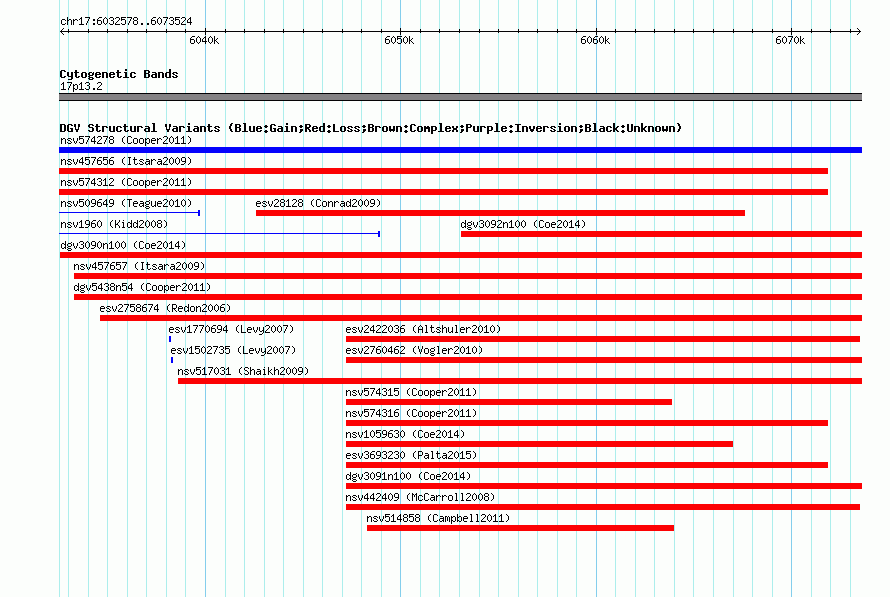The width and height of the screenshot is (890, 597).
Task: Open dgv5438n54 (Cooper2011) label
Action: pos(142,287)
